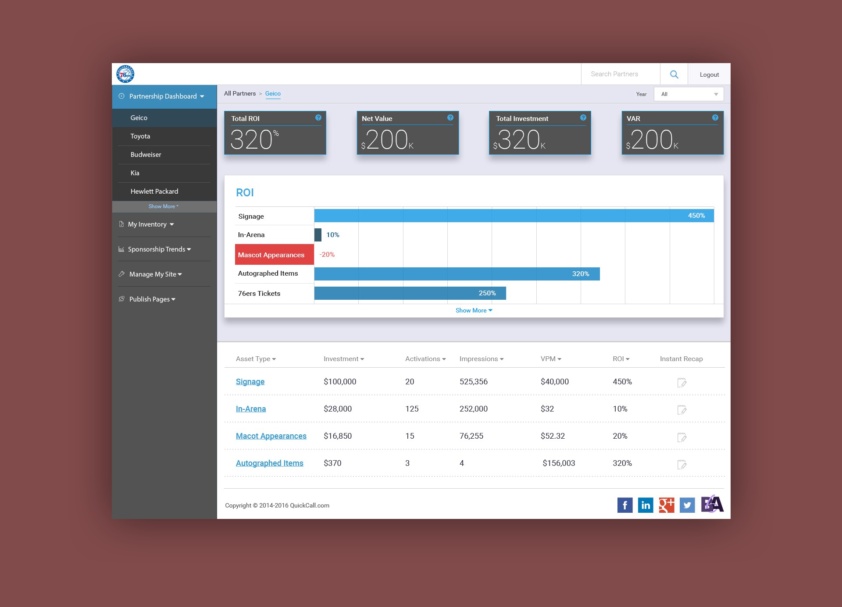Image resolution: width=842 pixels, height=607 pixels.
Task: Open the VAR help icon
Action: [x=715, y=118]
